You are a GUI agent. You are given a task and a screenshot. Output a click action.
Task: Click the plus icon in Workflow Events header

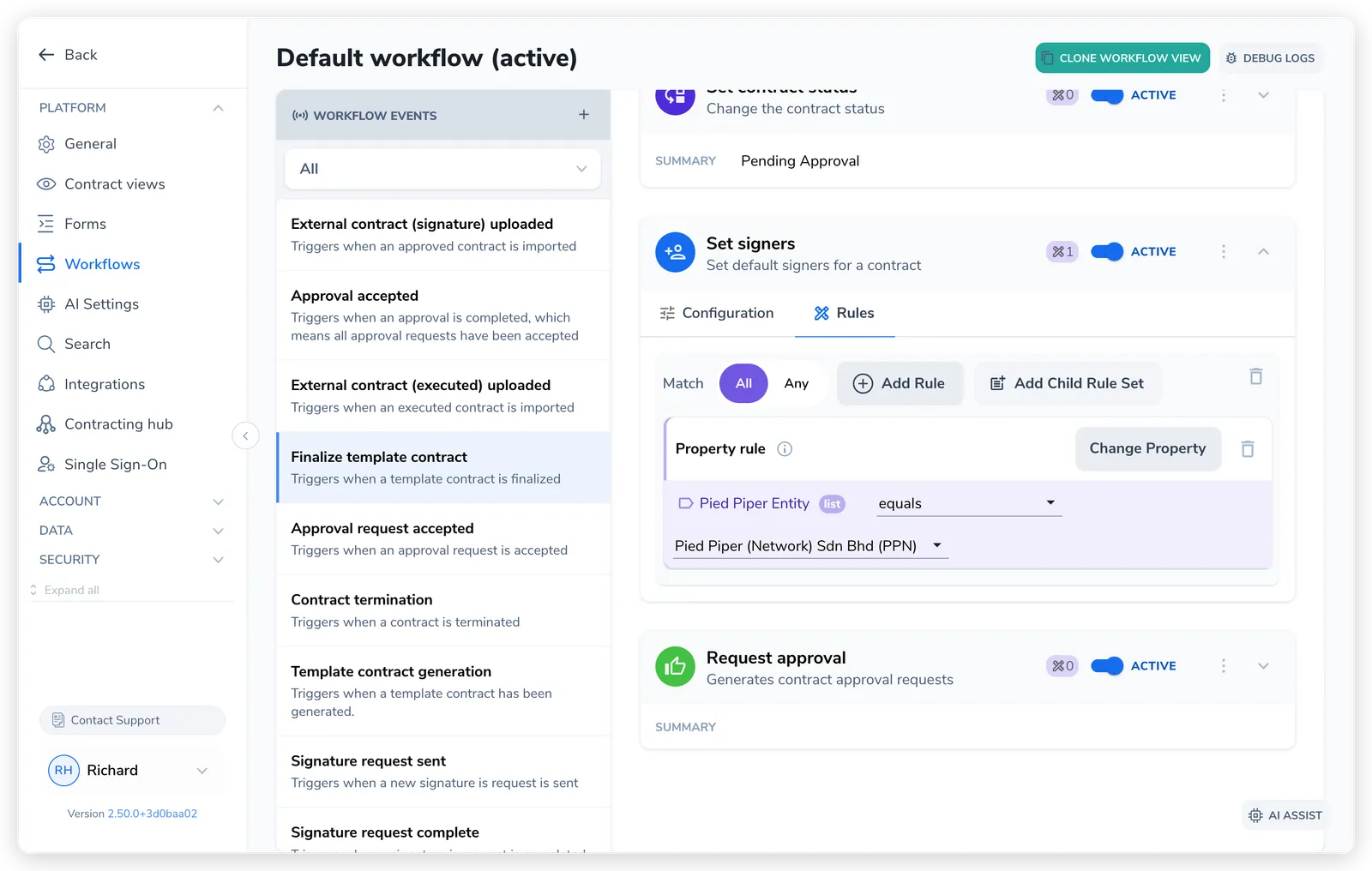tap(583, 115)
